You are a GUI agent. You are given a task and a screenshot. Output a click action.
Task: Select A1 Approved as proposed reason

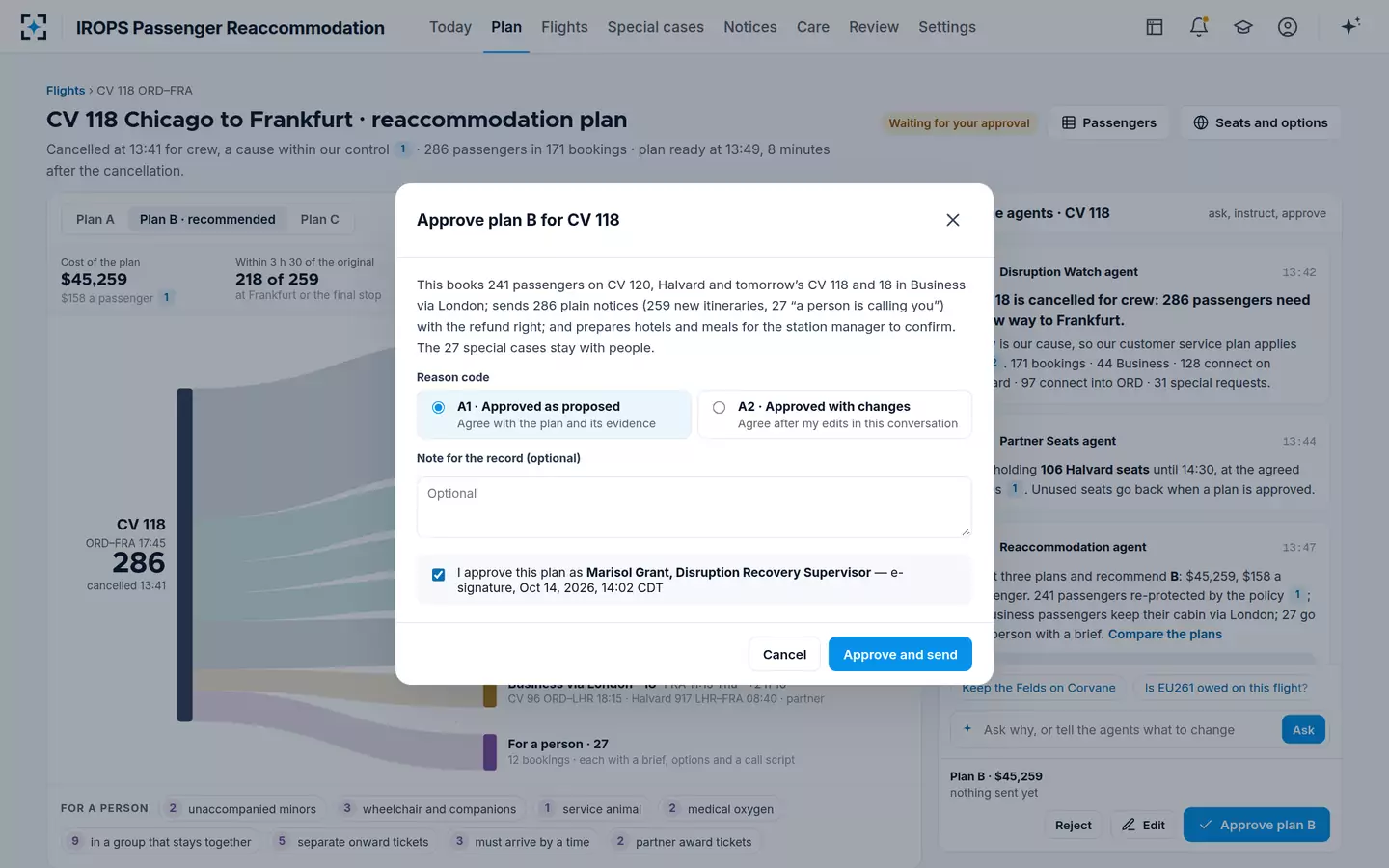pyautogui.click(x=554, y=415)
